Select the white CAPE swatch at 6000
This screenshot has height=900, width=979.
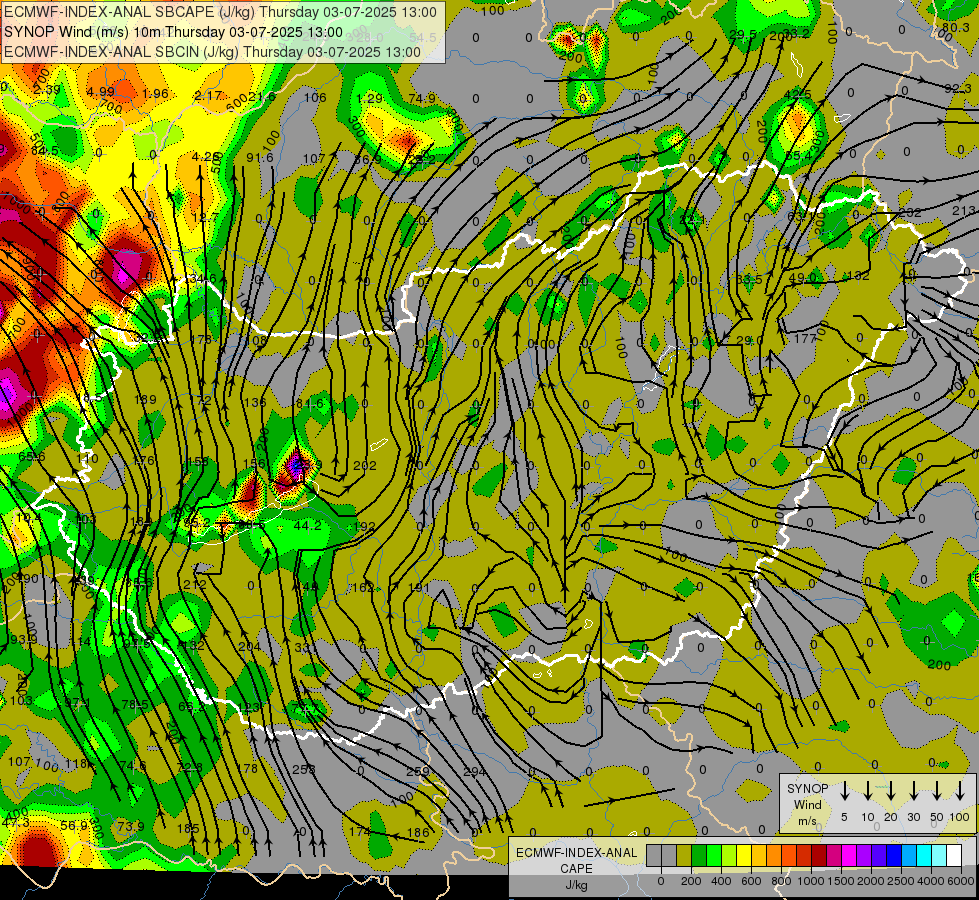tap(953, 855)
